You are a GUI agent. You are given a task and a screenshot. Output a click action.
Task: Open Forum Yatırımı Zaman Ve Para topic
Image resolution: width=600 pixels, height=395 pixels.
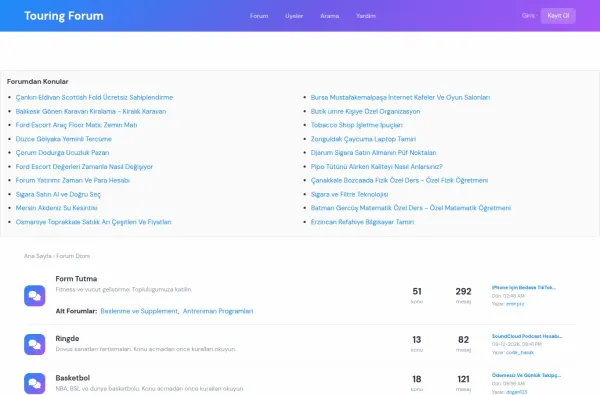pos(73,180)
